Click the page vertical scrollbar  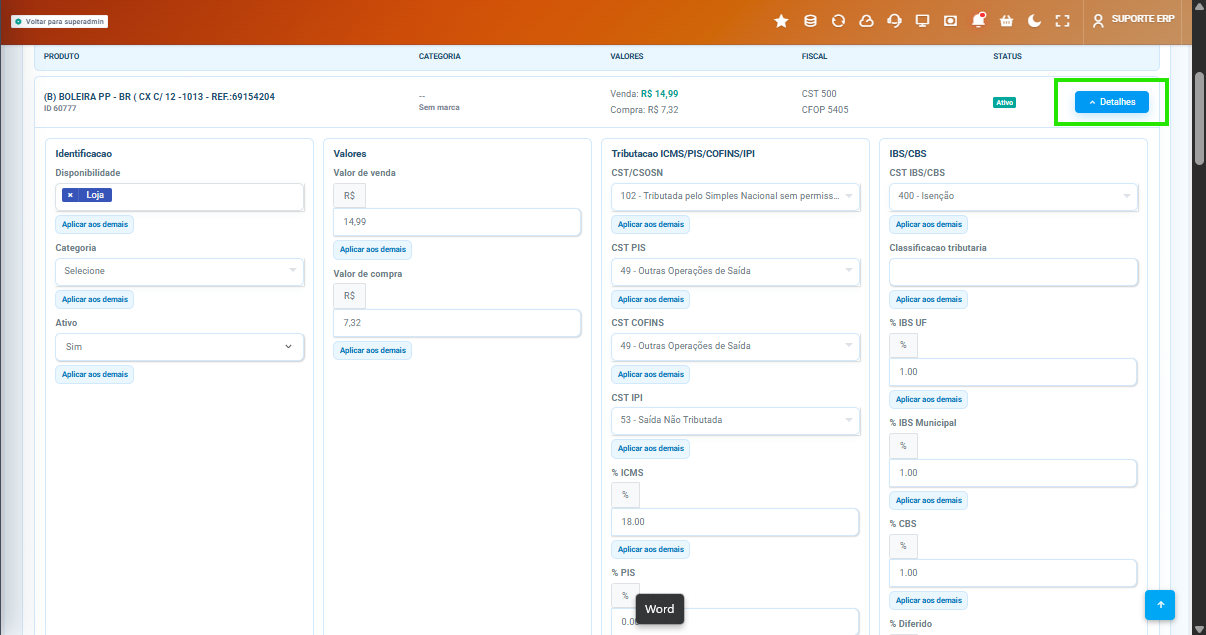[1199, 118]
